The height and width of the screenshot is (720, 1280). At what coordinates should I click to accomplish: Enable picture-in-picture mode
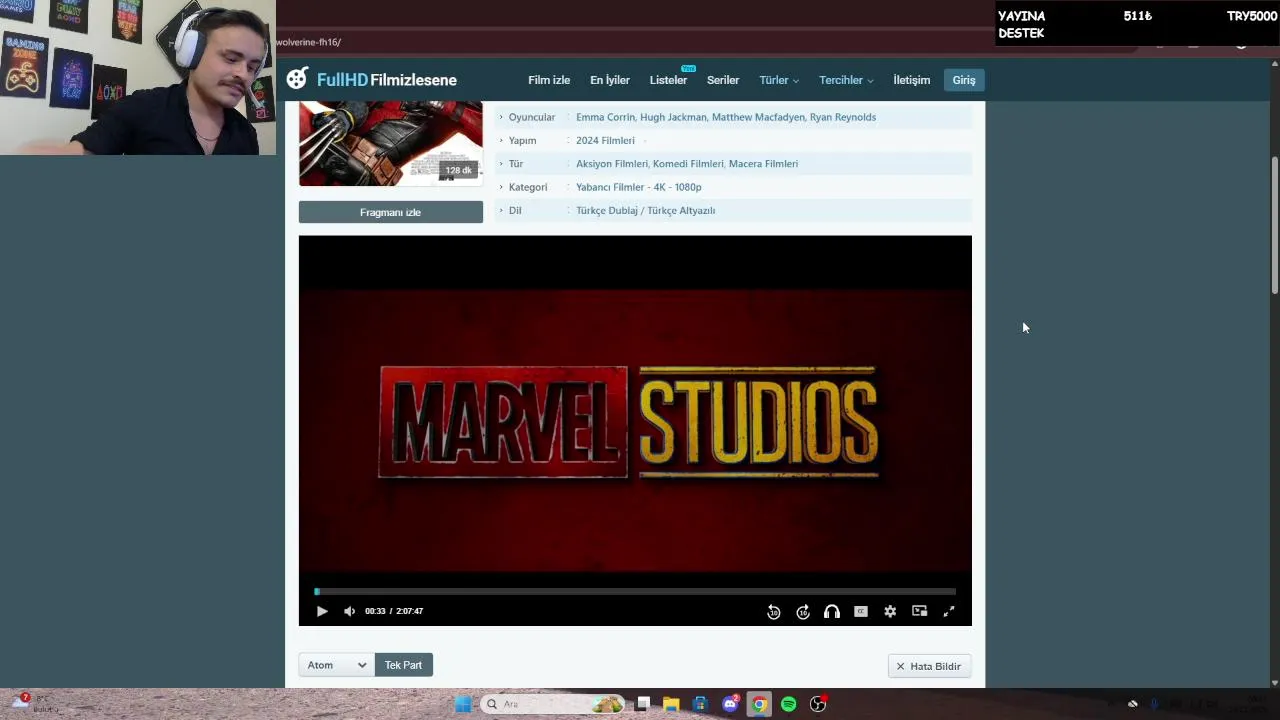tap(920, 611)
